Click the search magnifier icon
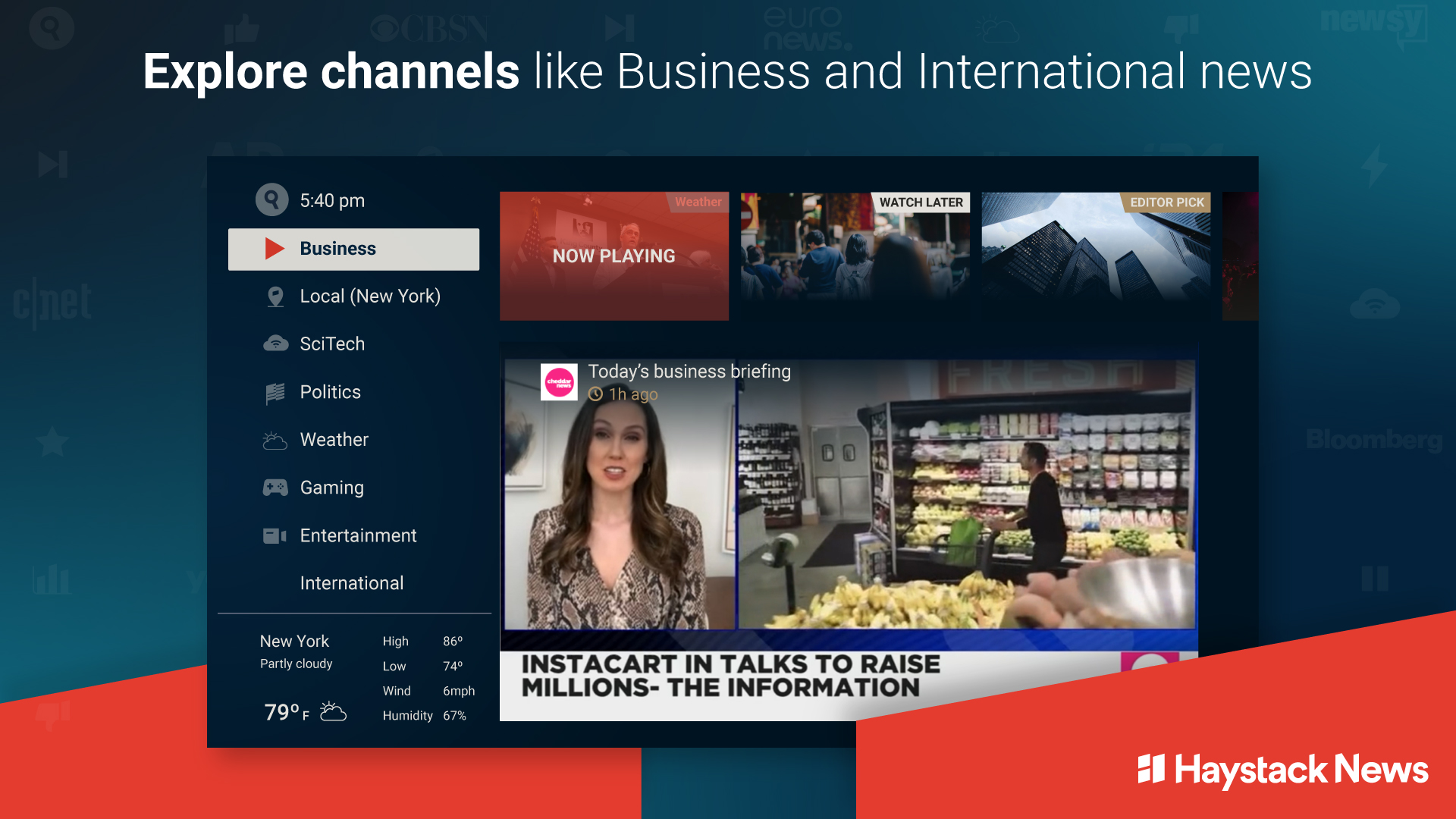Image resolution: width=1456 pixels, height=819 pixels. click(271, 200)
